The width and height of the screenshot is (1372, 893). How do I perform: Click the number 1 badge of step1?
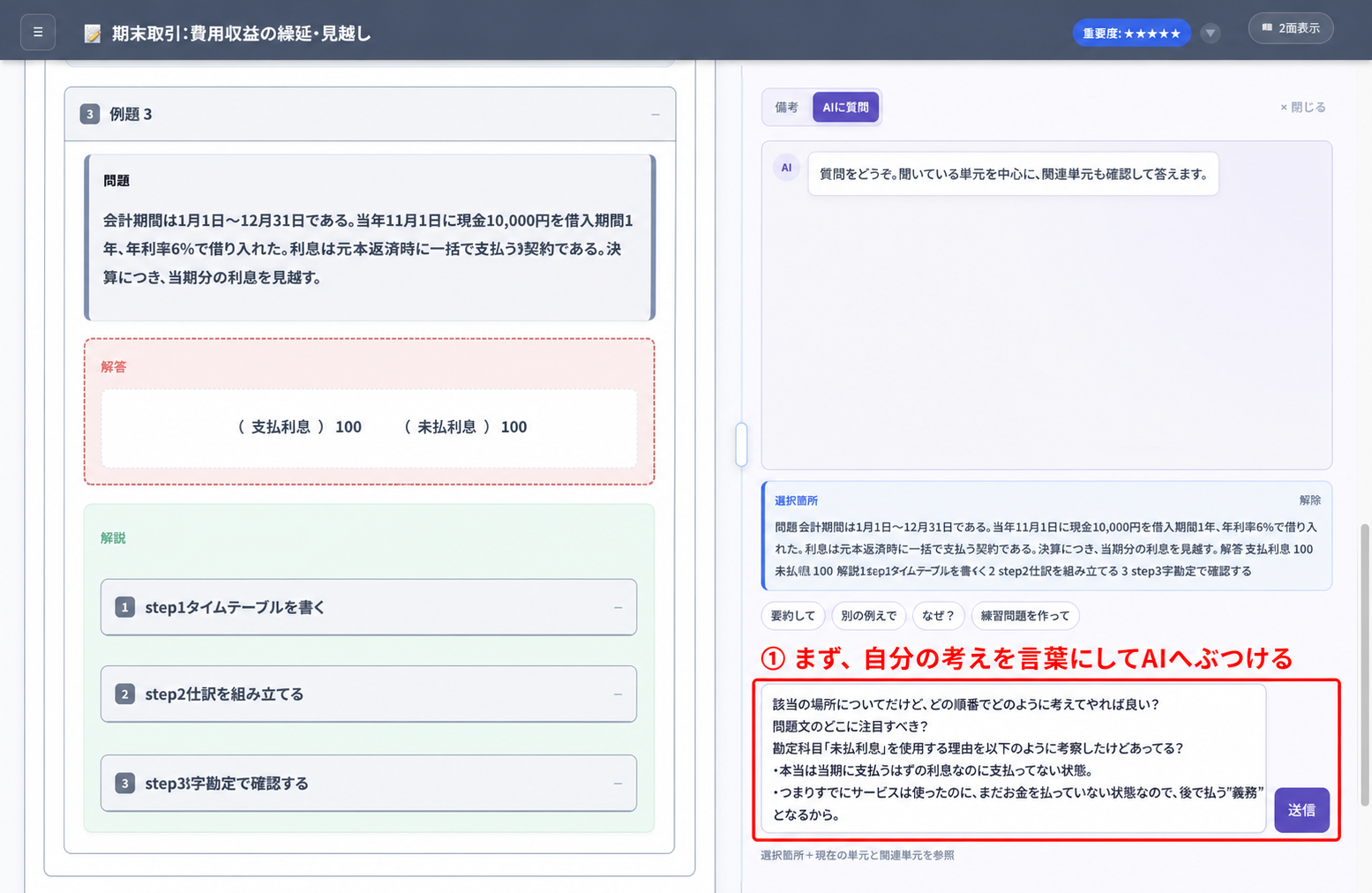click(x=125, y=607)
